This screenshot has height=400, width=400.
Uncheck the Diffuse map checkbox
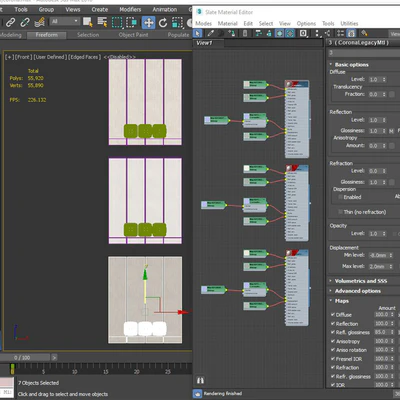[333, 314]
